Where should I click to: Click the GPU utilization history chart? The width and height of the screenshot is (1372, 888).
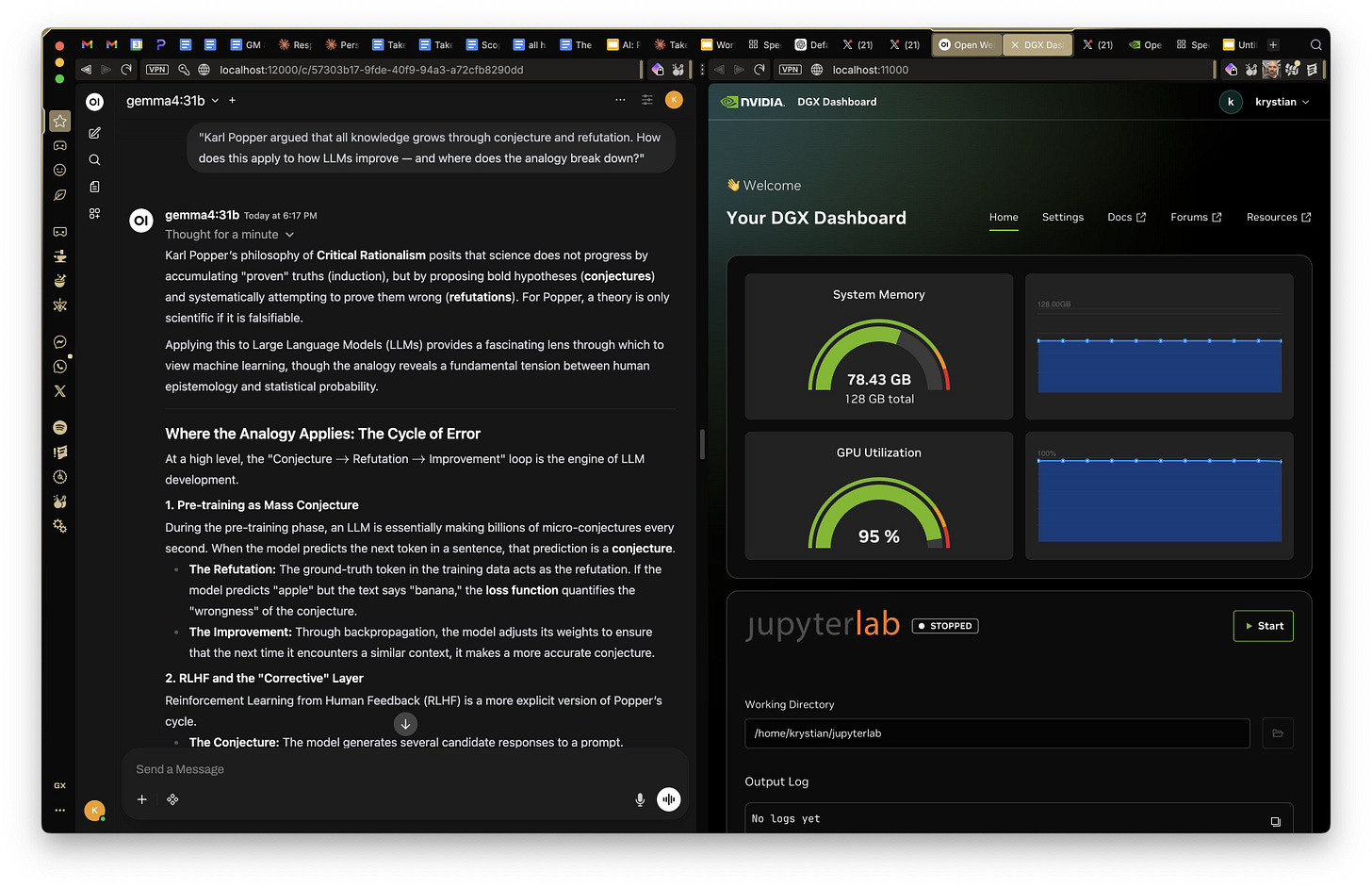pyautogui.click(x=1159, y=497)
